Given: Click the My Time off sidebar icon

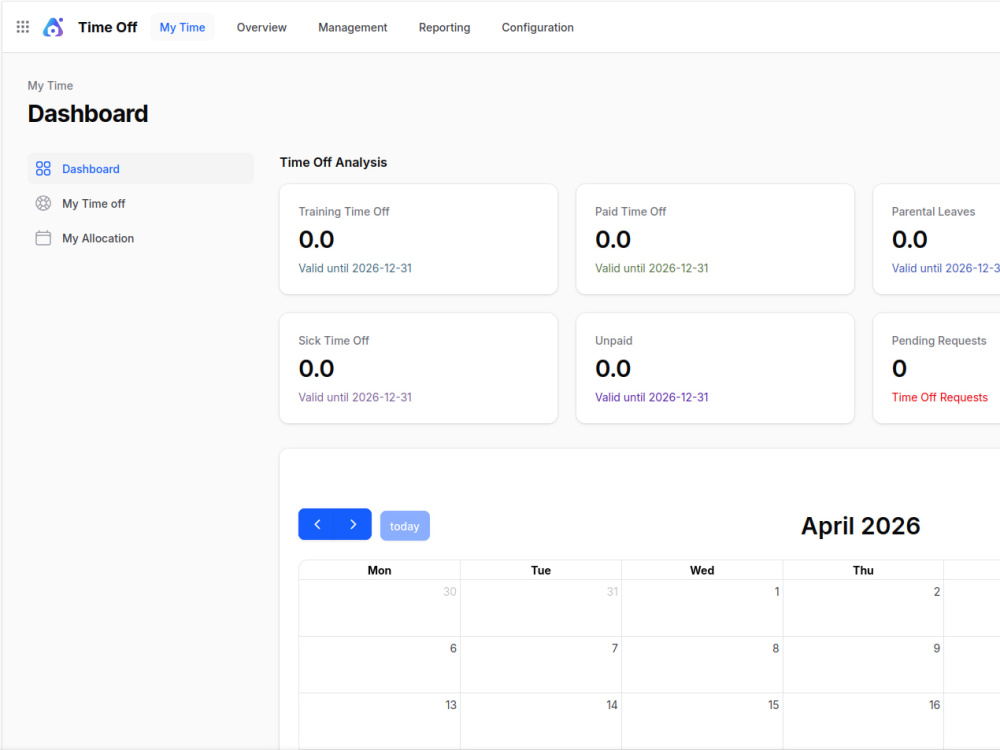Looking at the screenshot, I should 43,203.
